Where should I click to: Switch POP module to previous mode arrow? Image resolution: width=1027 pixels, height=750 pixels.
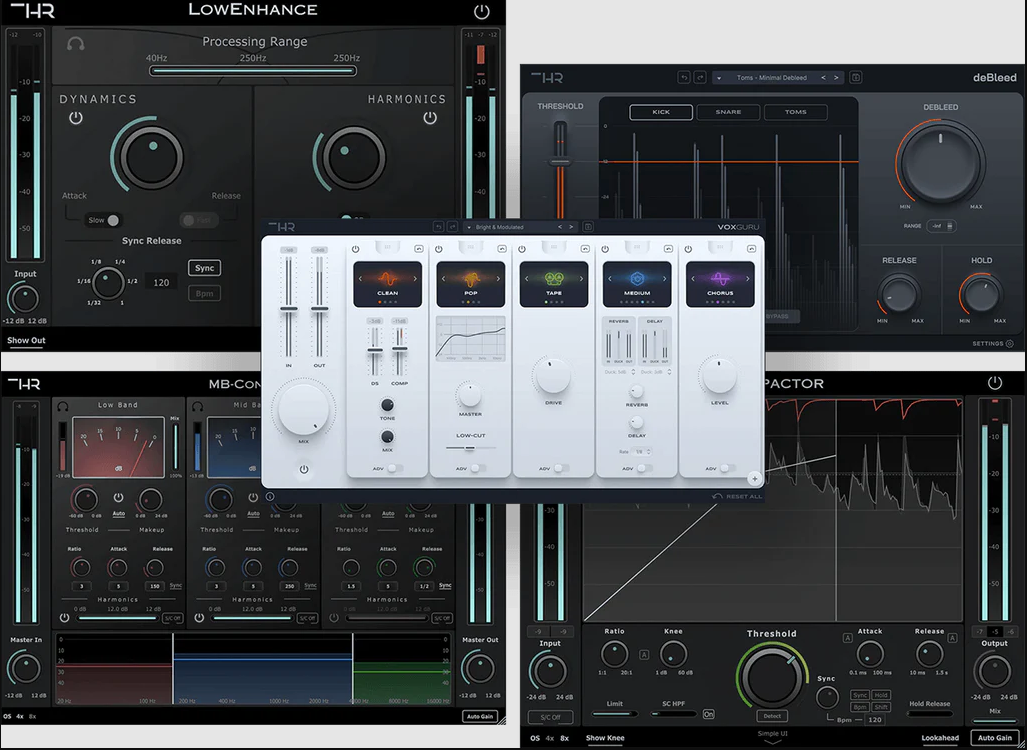[x=443, y=279]
